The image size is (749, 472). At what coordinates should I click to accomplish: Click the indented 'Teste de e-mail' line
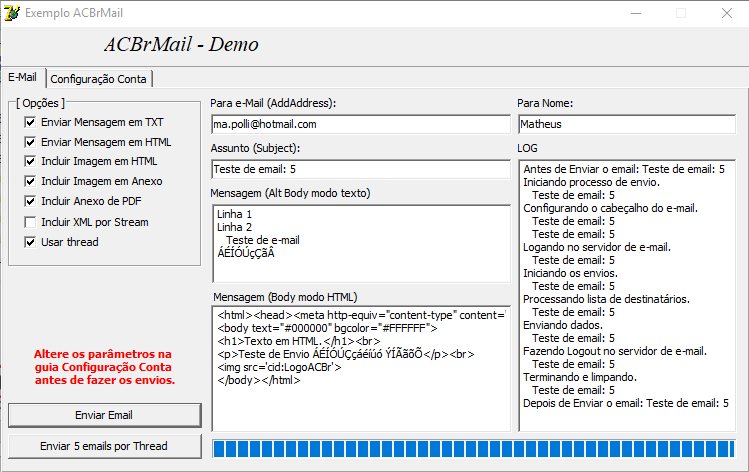[263, 240]
